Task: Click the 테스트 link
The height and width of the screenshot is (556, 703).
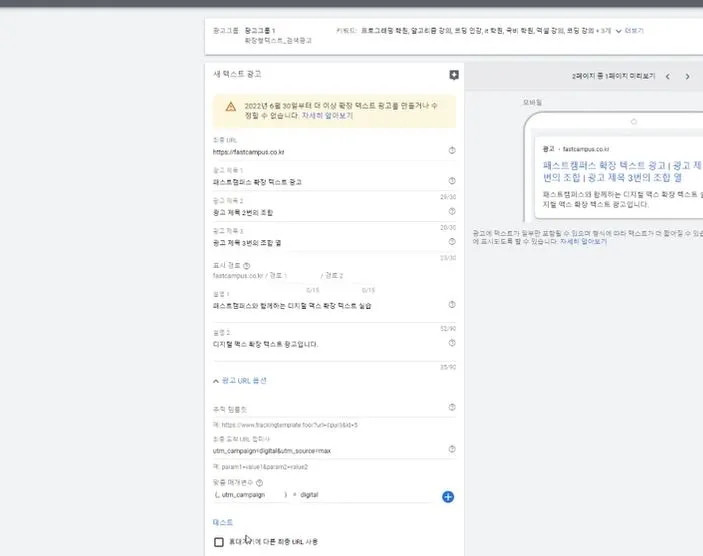Action: point(223,522)
